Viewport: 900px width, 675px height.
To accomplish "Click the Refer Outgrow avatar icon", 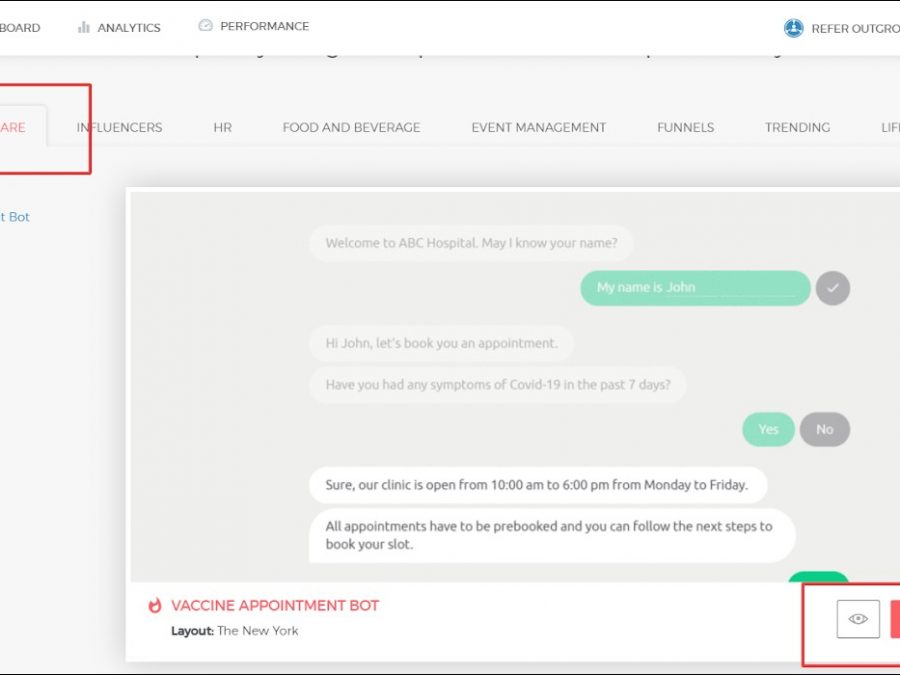I will (x=793, y=28).
